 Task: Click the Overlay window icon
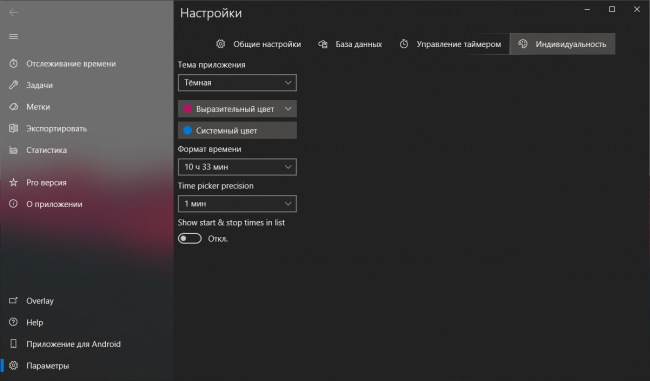click(13, 301)
